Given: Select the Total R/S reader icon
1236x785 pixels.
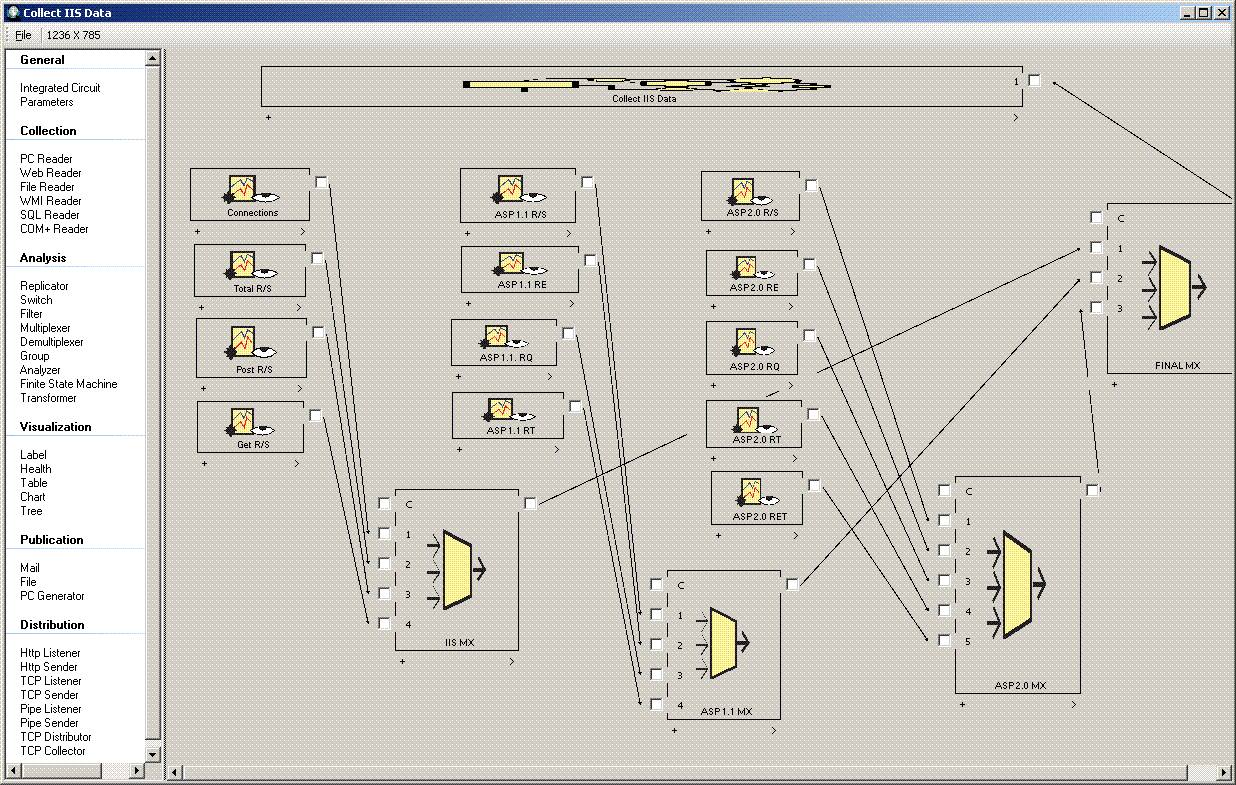Looking at the screenshot, I should (243, 265).
